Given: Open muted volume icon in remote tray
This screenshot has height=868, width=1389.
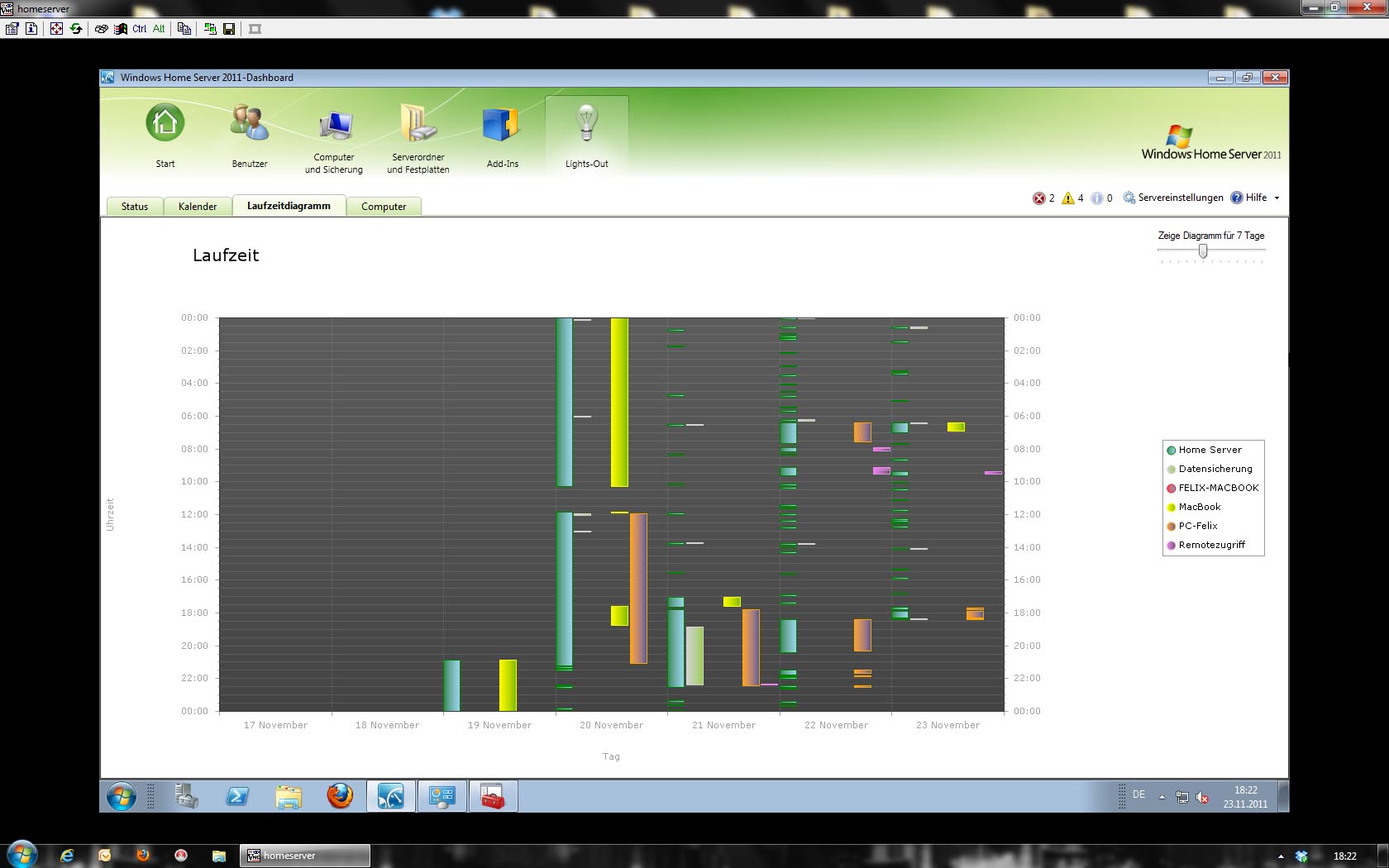Looking at the screenshot, I should coord(1203,797).
